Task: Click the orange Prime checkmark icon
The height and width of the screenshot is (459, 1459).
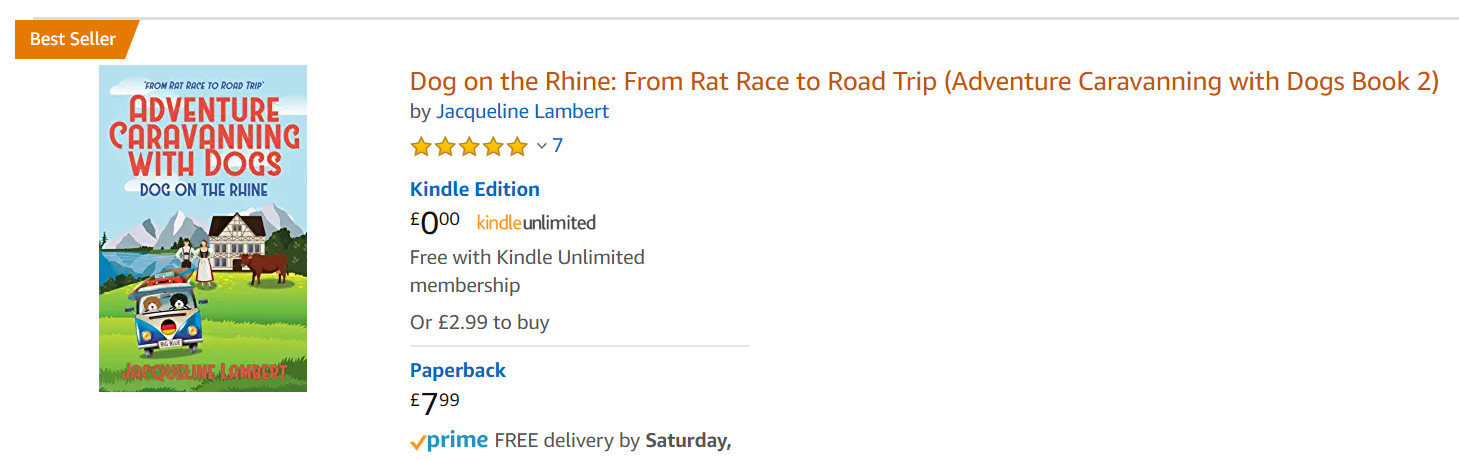Action: pyautogui.click(x=418, y=442)
